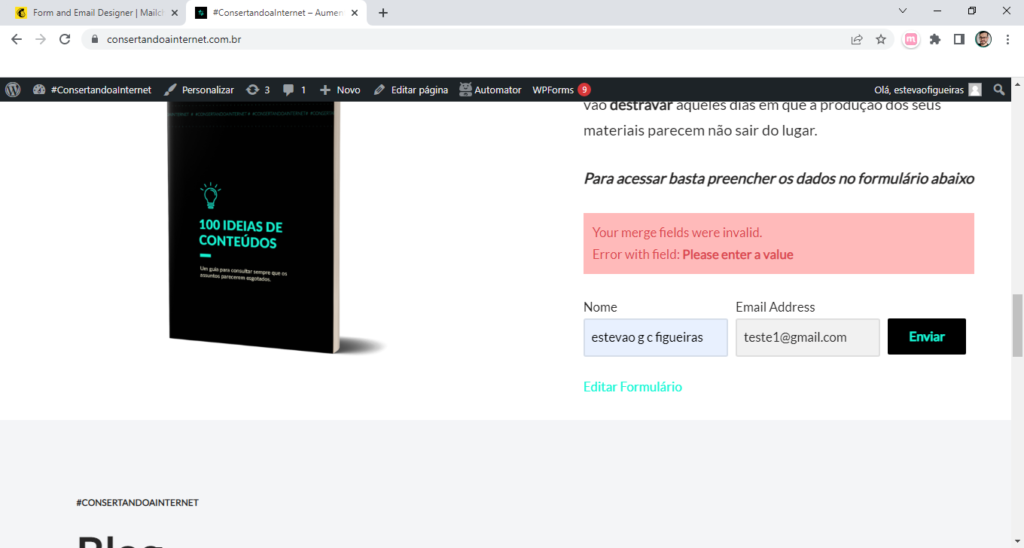Open WPForms with 9 notifications
The width and height of the screenshot is (1024, 548).
561,89
